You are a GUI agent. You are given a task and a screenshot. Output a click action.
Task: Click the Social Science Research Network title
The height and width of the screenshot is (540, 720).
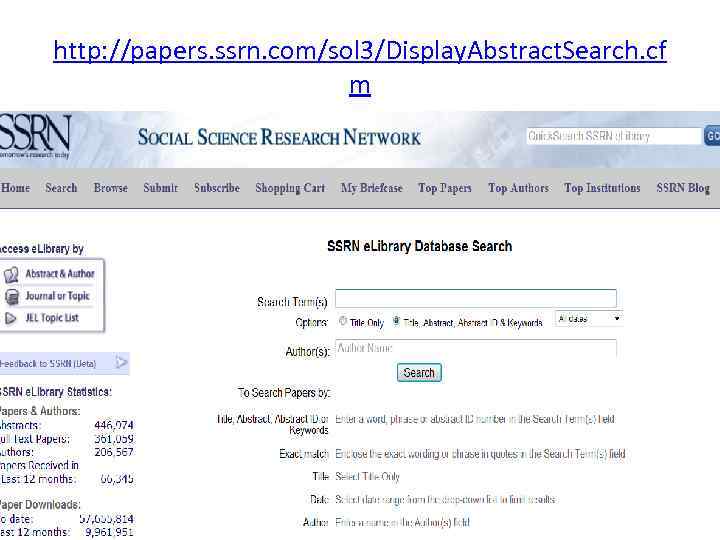click(x=279, y=137)
